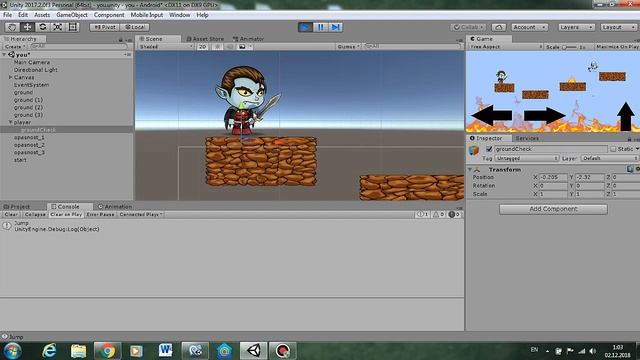Open the cloud services button
The width and height of the screenshot is (640, 360).
point(498,27)
